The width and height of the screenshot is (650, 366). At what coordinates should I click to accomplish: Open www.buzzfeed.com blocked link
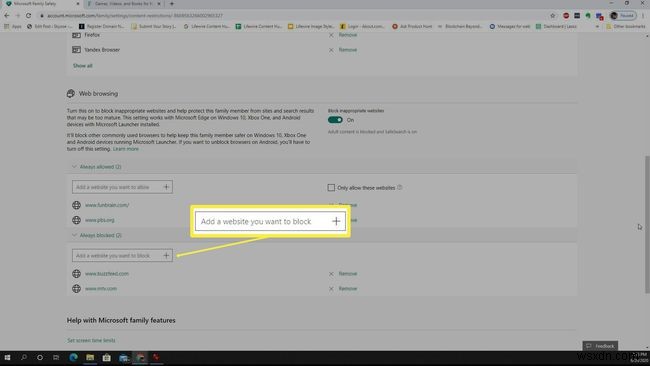point(107,274)
